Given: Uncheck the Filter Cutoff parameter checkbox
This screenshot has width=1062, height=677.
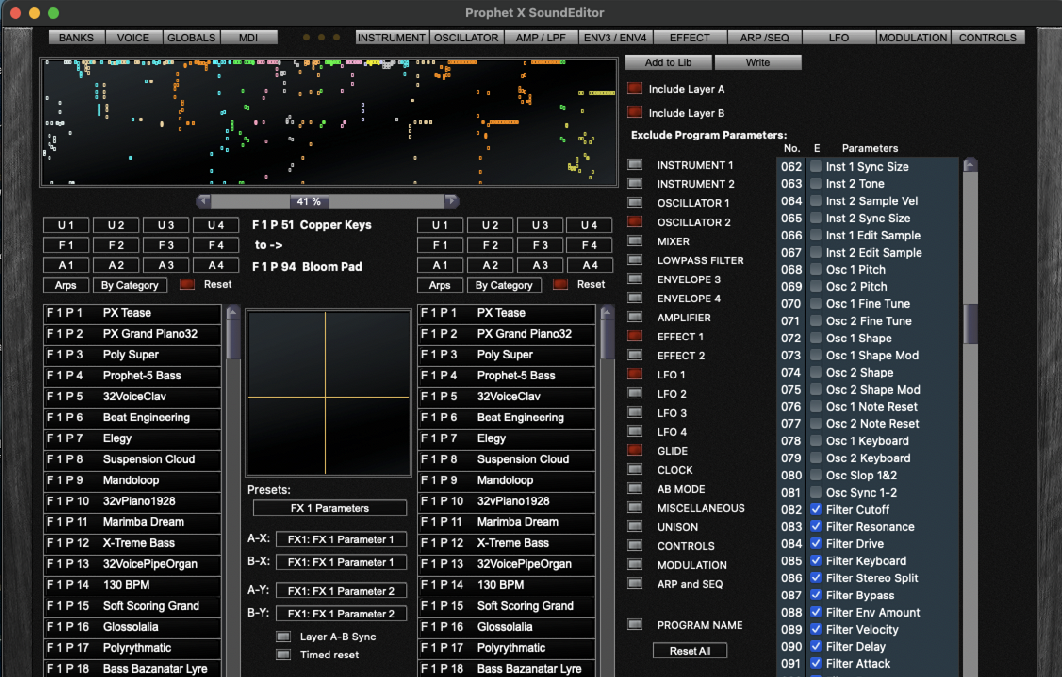Looking at the screenshot, I should point(816,510).
